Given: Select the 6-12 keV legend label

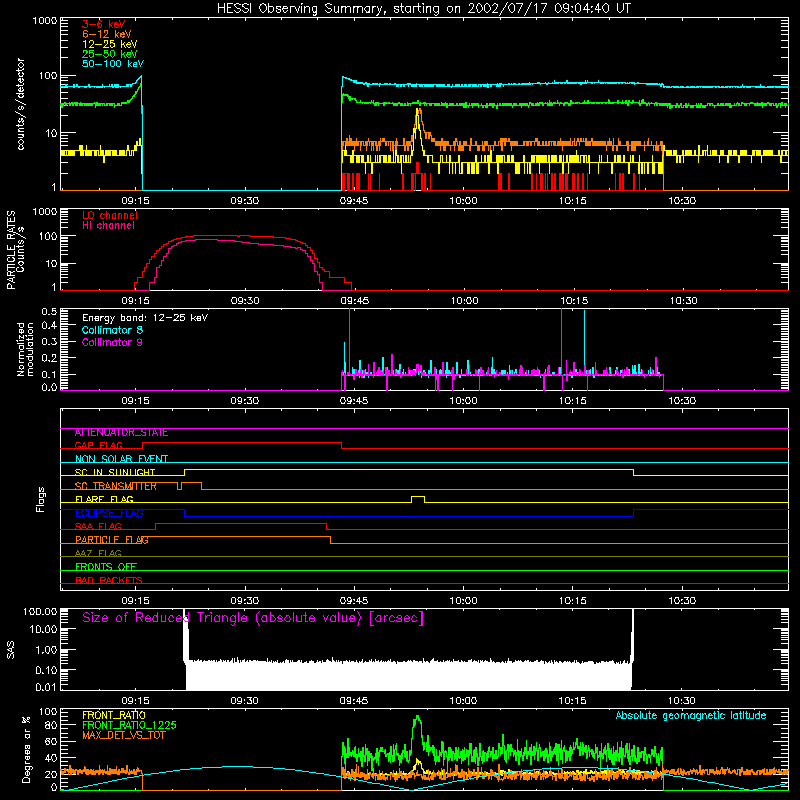Looking at the screenshot, I should pyautogui.click(x=107, y=34).
